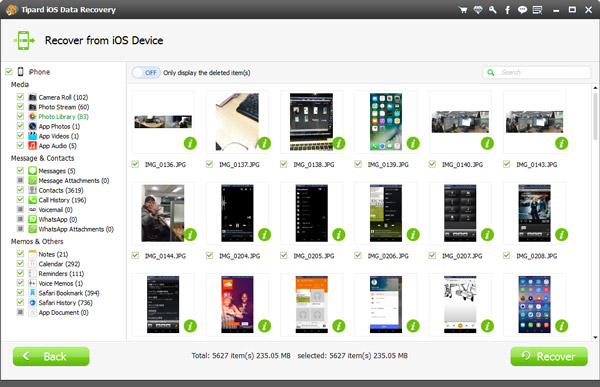Click the vertical scrollbar thumb
This screenshot has height=387, width=600.
coord(595,116)
